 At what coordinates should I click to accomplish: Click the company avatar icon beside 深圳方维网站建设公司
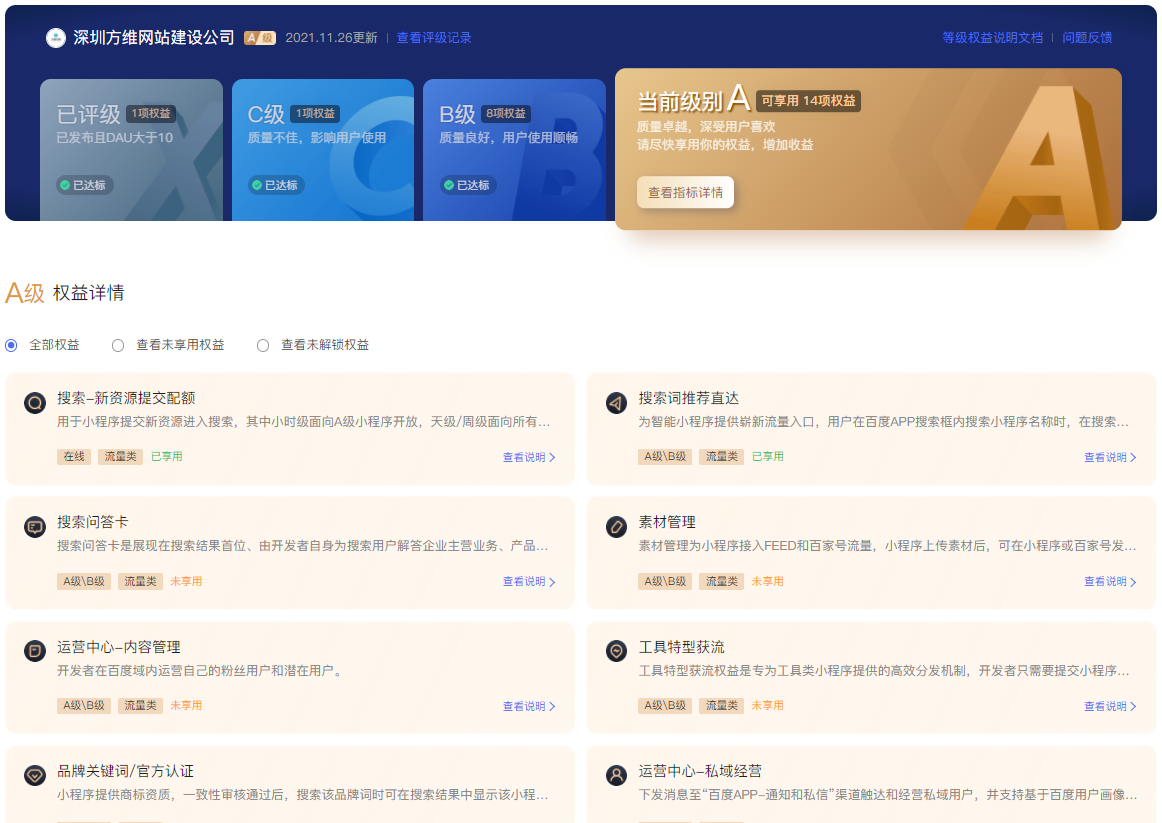[56, 38]
